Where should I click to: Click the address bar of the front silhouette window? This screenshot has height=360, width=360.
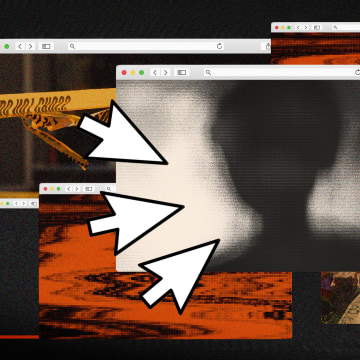click(282, 72)
